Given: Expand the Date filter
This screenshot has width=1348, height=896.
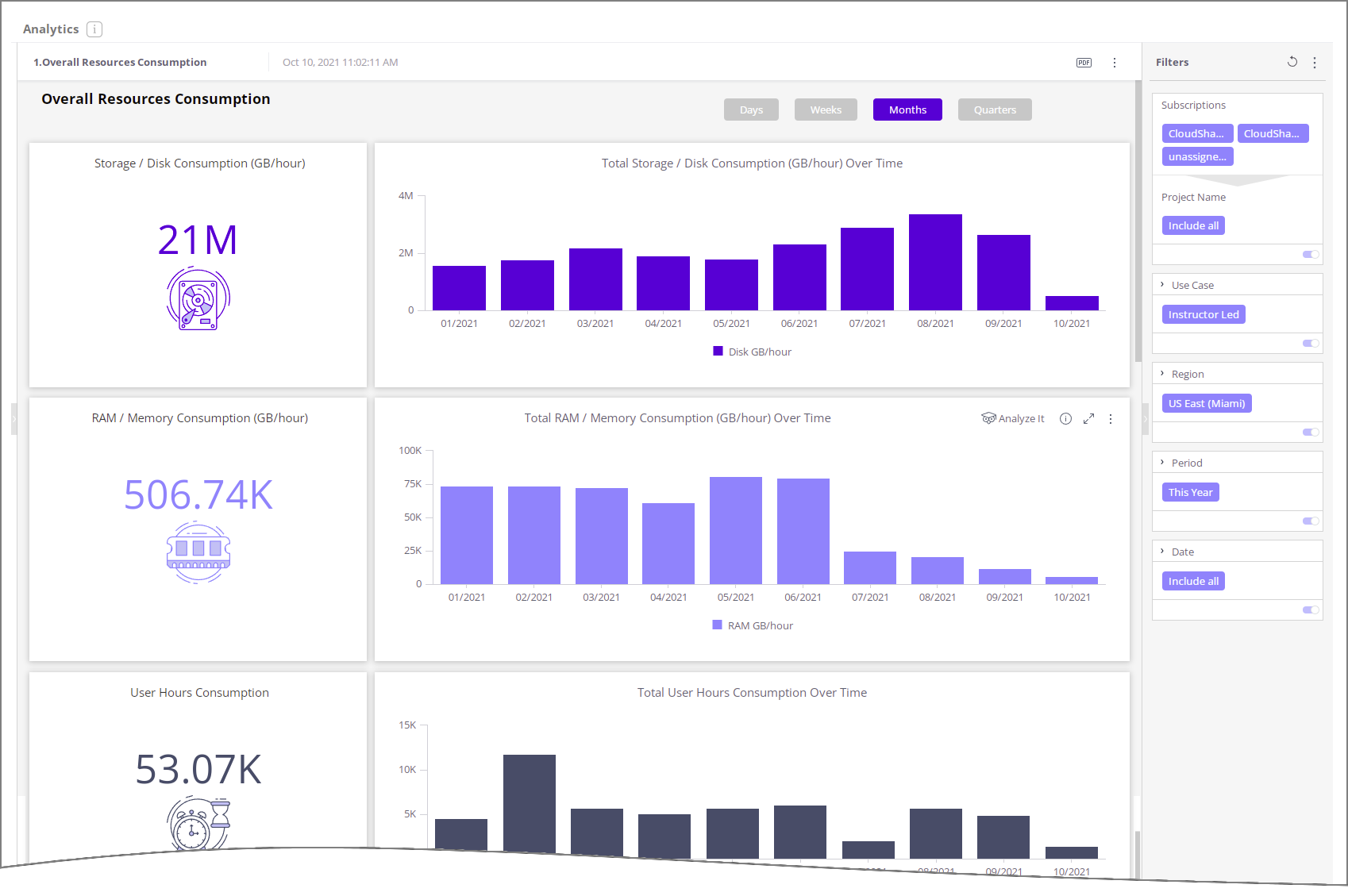Looking at the screenshot, I should click(x=1162, y=551).
